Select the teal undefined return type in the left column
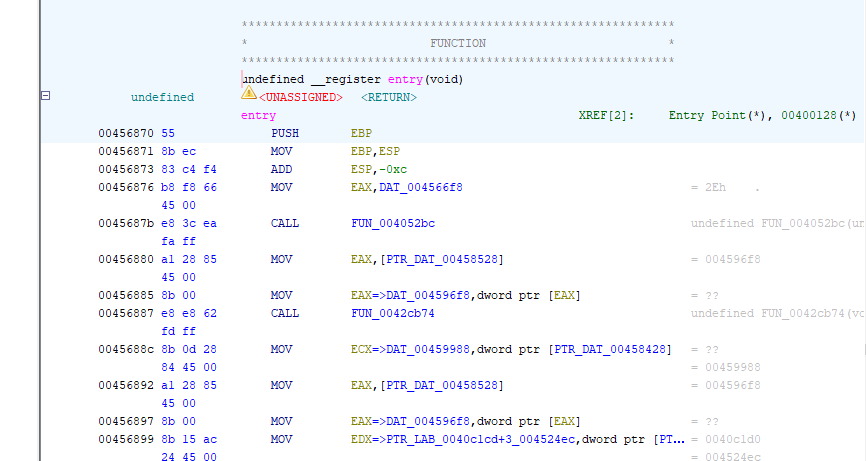Viewport: 866px width, 461px height. tap(162, 98)
